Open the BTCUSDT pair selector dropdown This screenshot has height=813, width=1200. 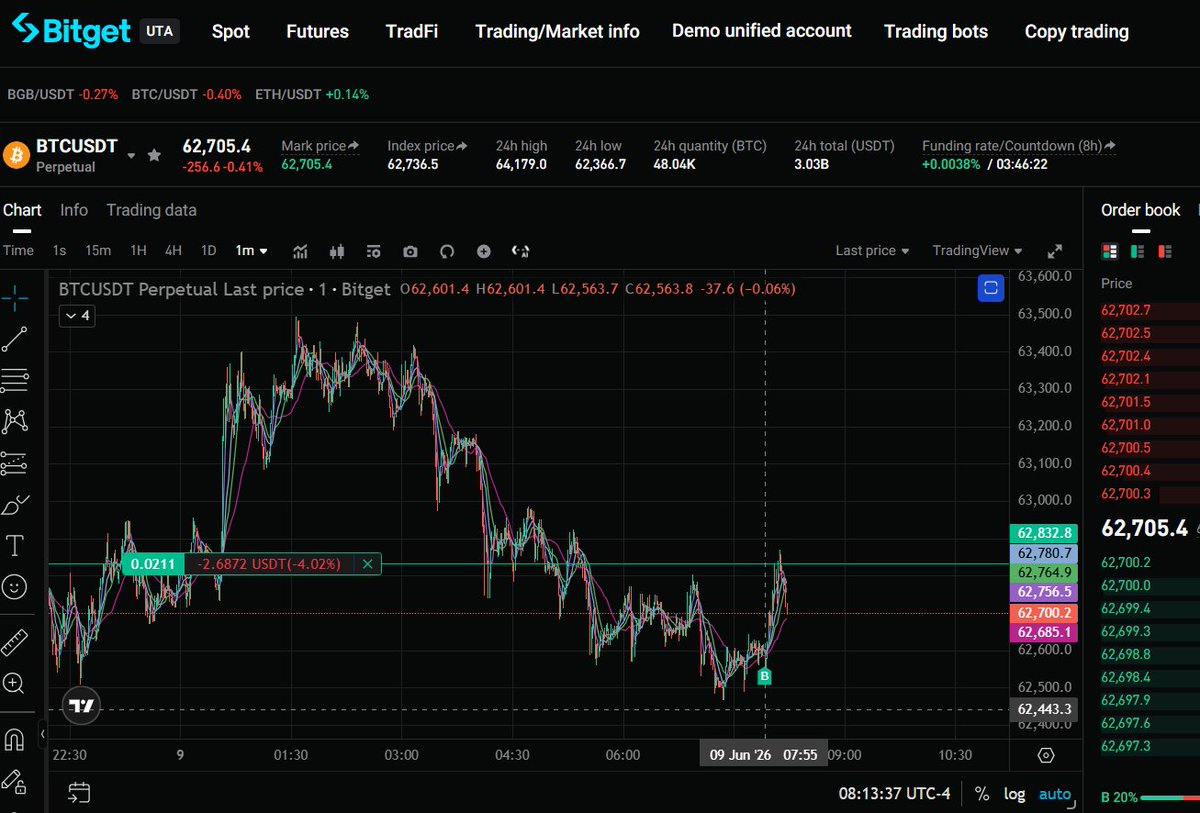tap(131, 156)
